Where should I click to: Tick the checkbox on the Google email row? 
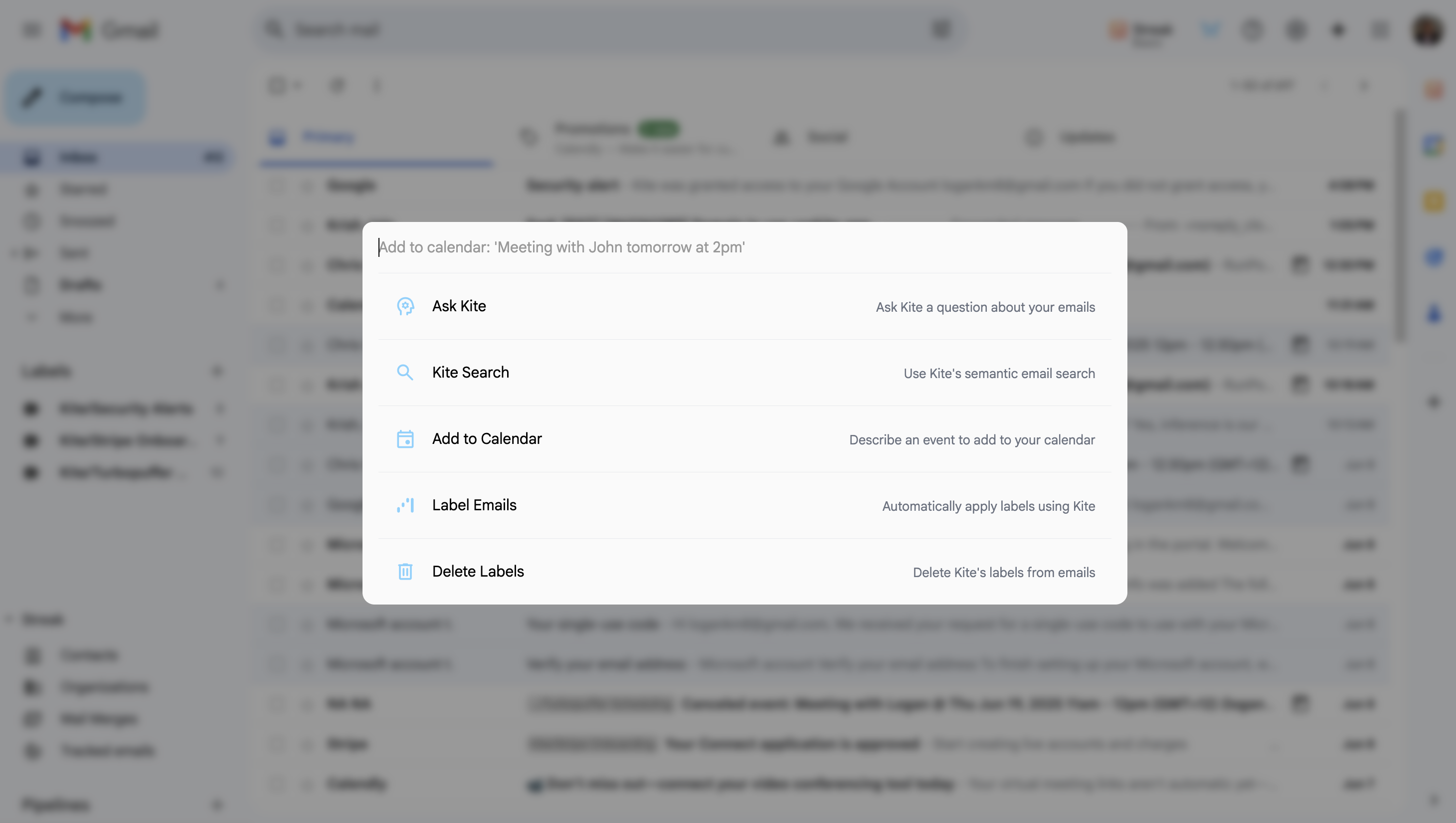tap(277, 186)
